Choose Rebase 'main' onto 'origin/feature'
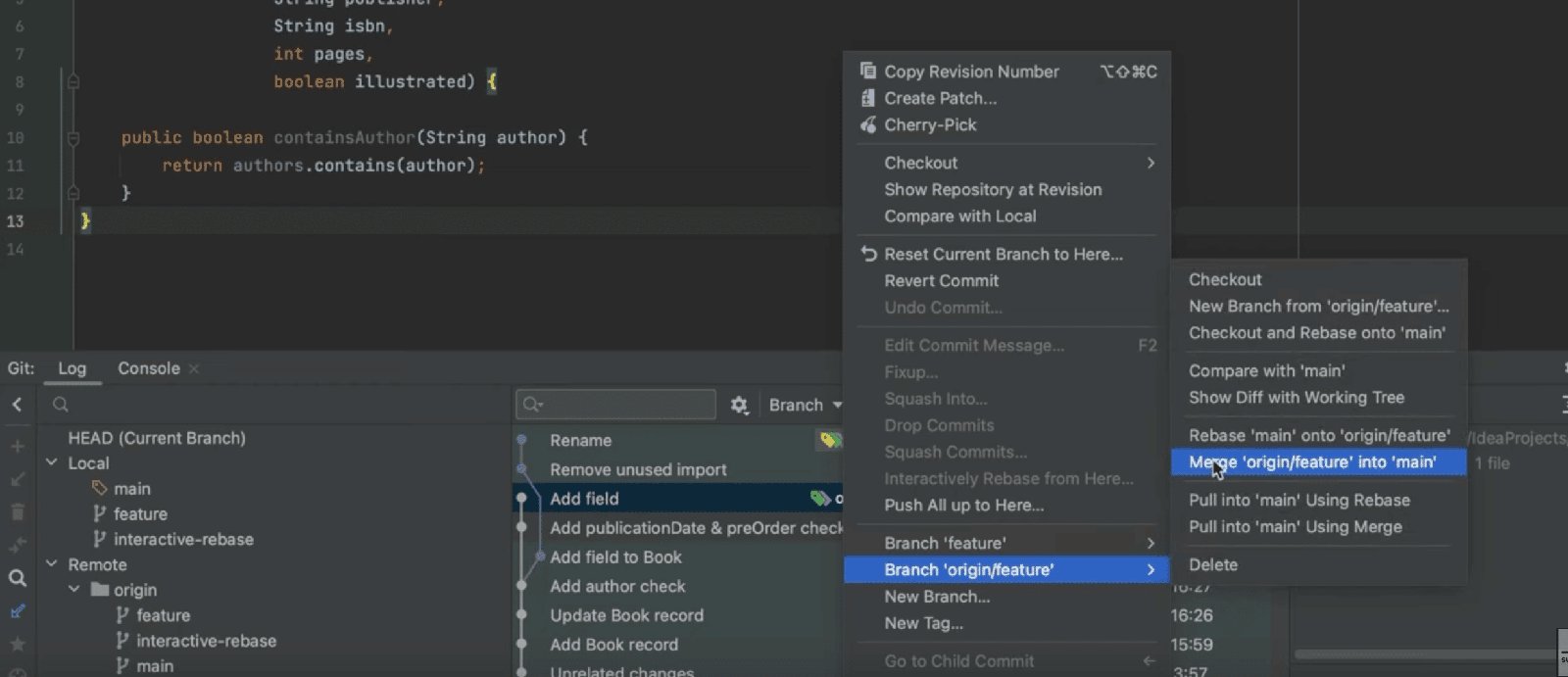Image resolution: width=1568 pixels, height=677 pixels. click(x=1319, y=435)
